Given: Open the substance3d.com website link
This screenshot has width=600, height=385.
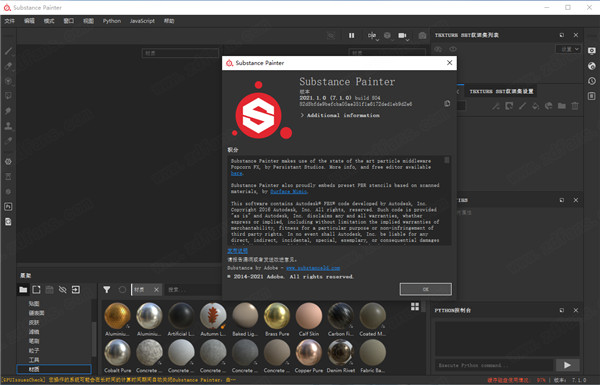Looking at the screenshot, I should pos(313,268).
